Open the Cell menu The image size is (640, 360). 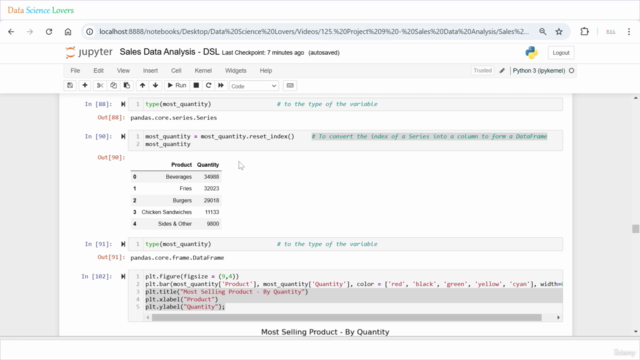(x=176, y=71)
